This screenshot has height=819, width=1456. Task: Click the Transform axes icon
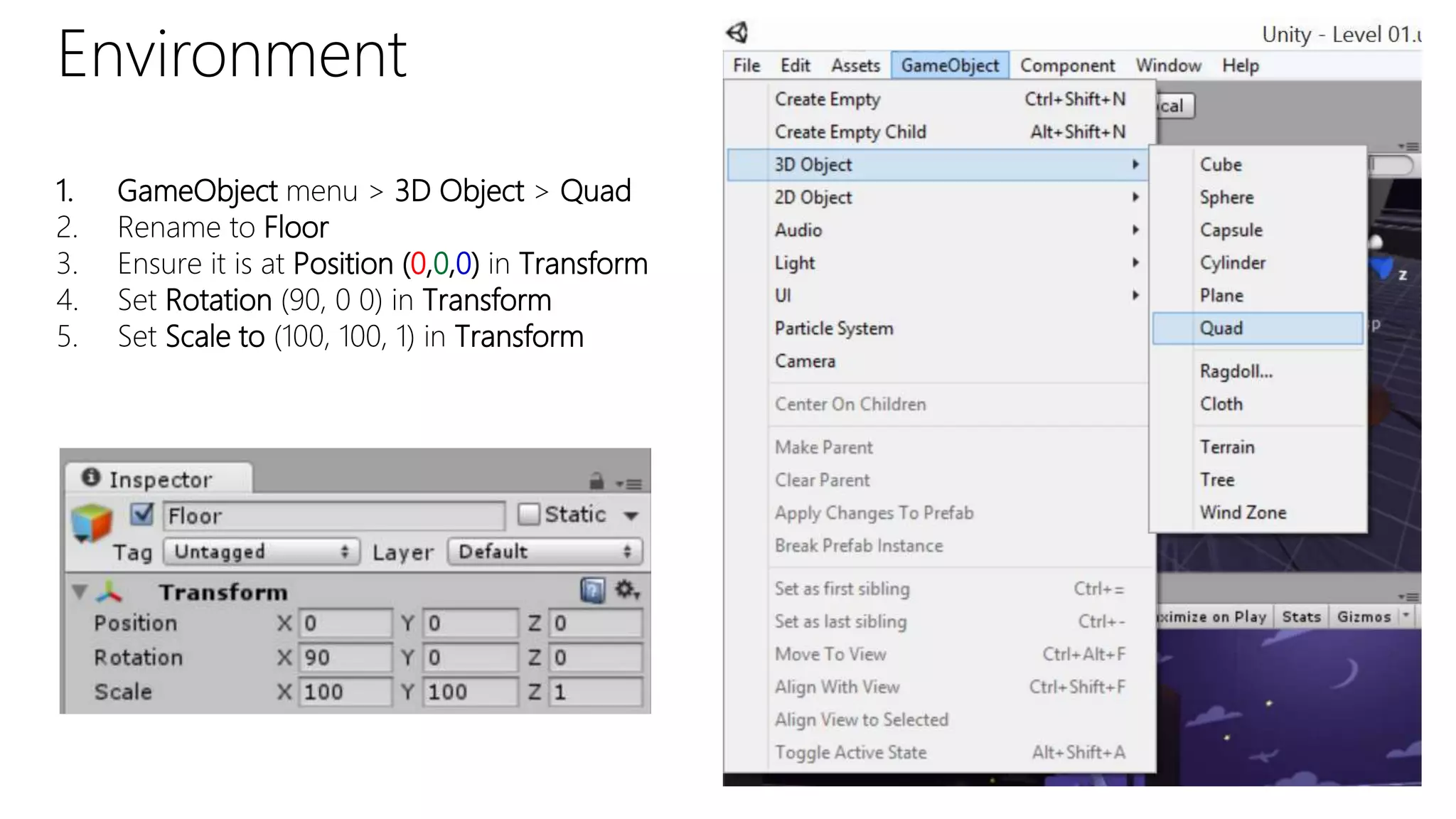point(109,591)
